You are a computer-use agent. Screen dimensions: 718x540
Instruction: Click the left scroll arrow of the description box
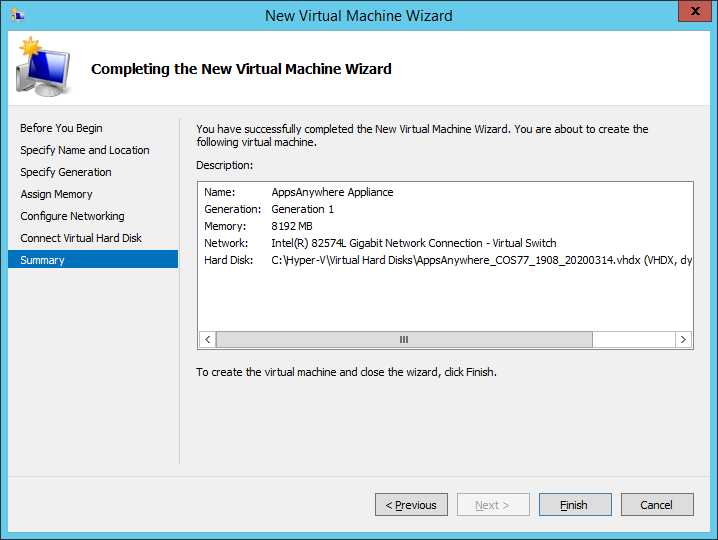[207, 340]
